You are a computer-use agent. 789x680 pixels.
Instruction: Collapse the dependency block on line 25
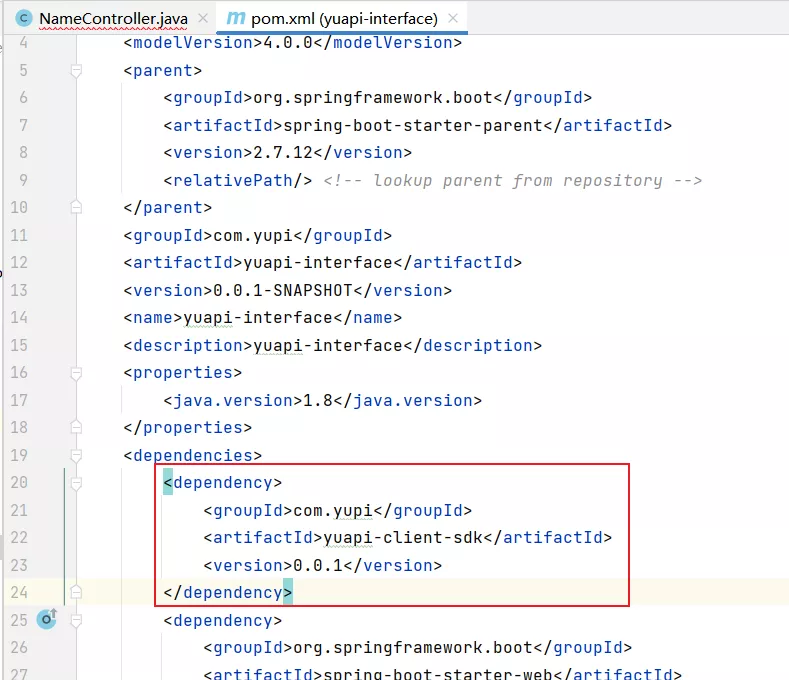click(76, 621)
